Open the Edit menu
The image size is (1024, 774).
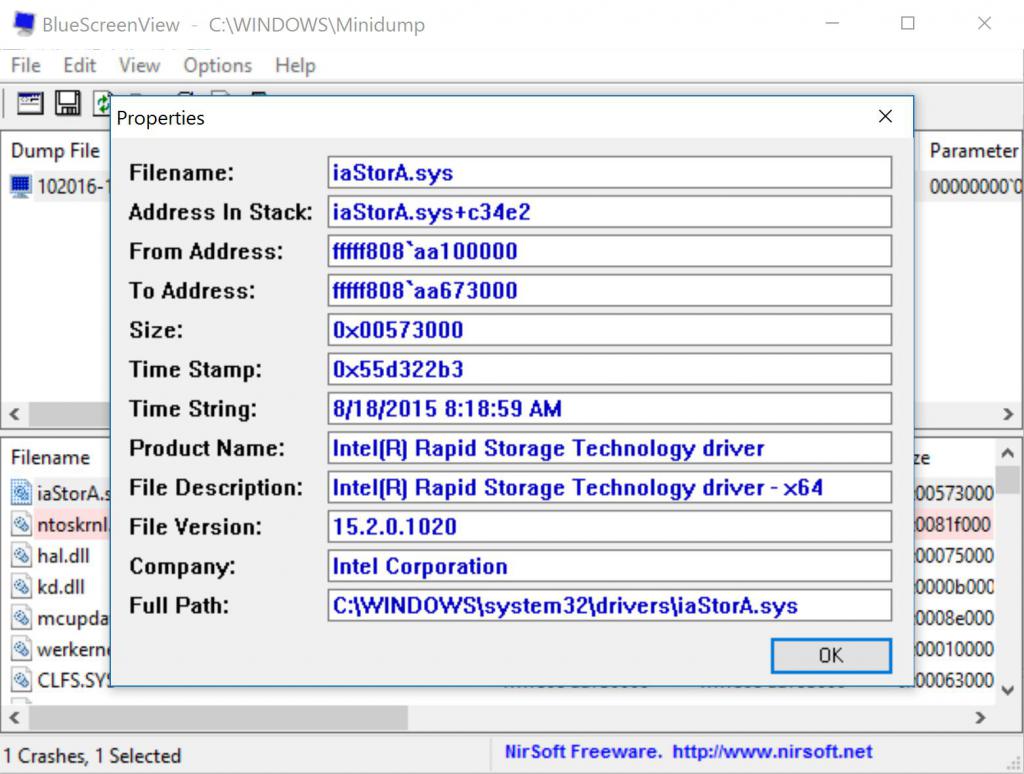click(x=80, y=65)
